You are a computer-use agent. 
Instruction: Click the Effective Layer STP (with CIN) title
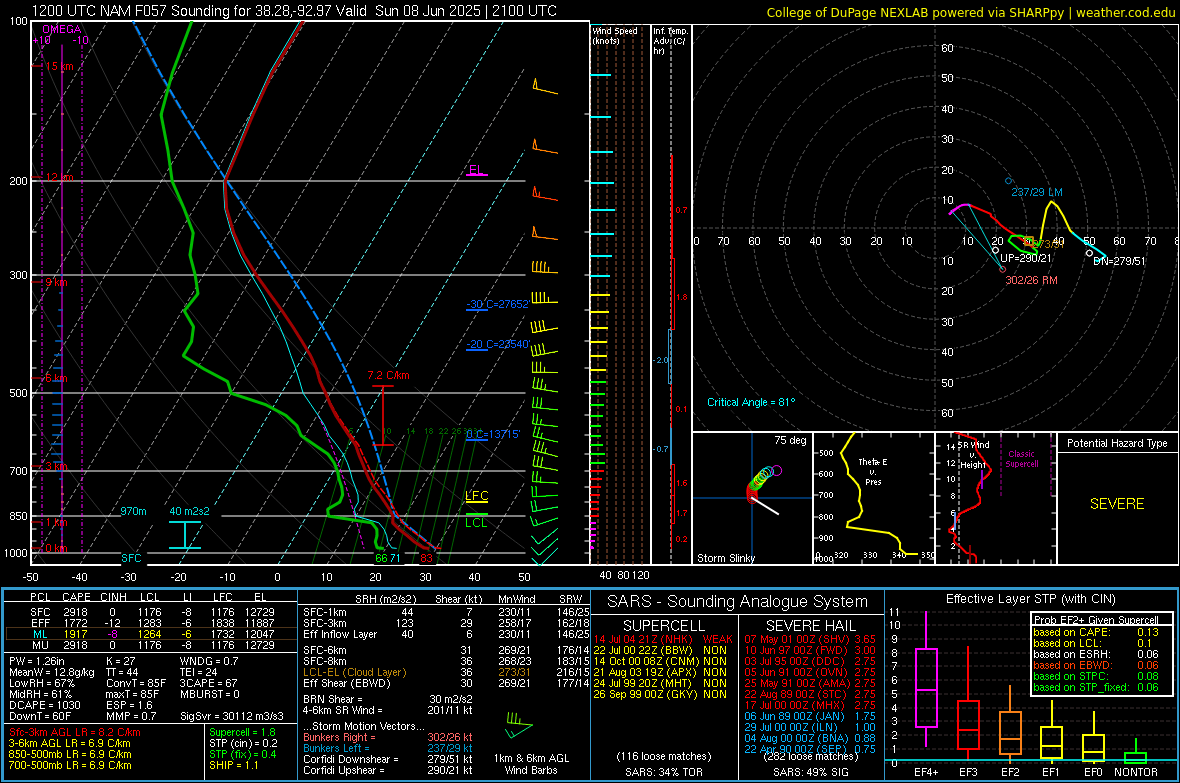click(x=1030, y=599)
